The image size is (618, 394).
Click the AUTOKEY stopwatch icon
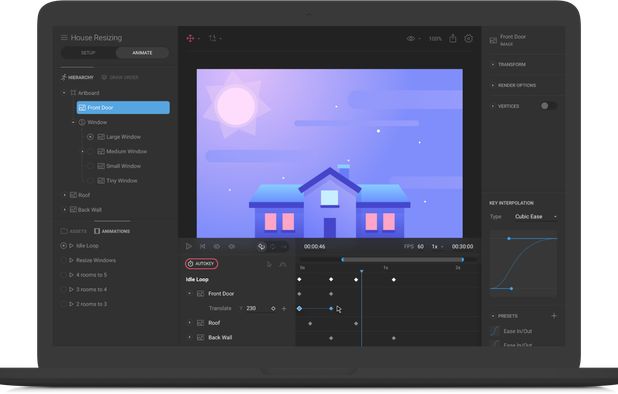point(190,264)
